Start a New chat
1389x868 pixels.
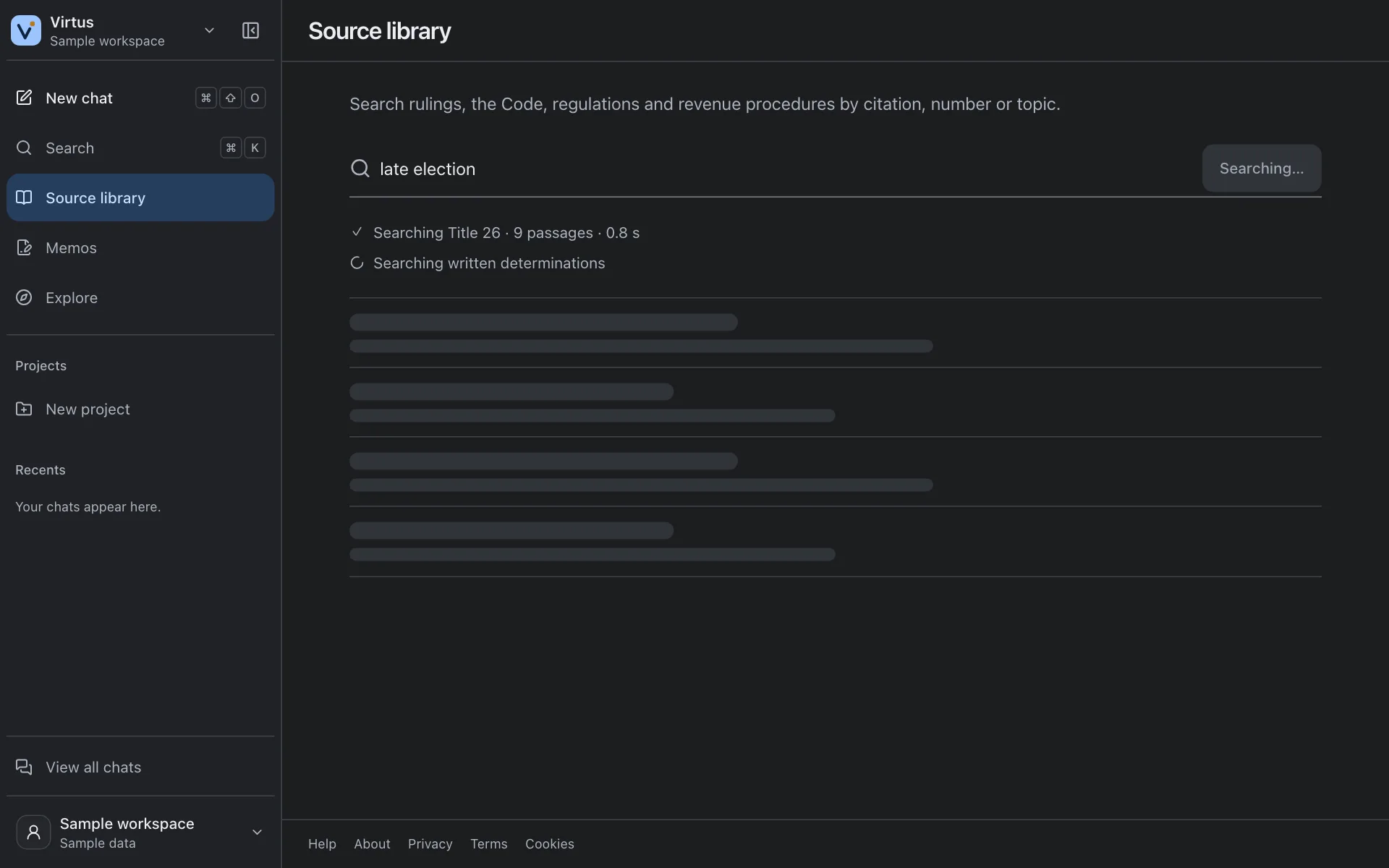click(140, 98)
